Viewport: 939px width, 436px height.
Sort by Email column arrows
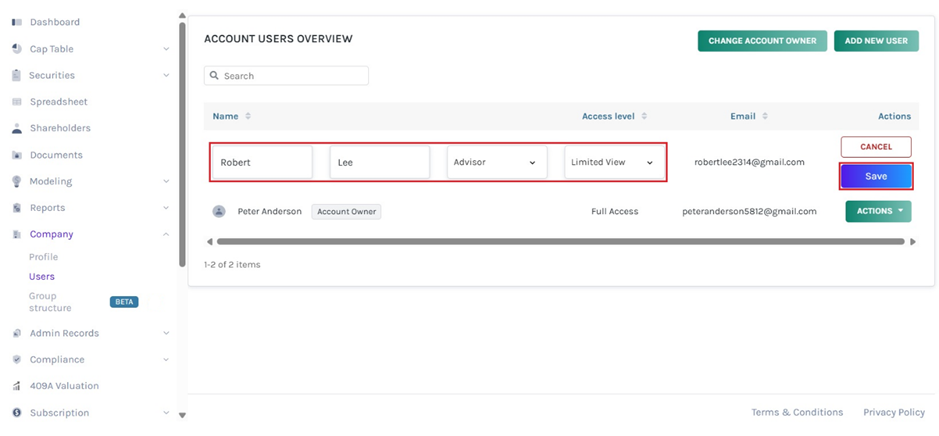point(765,116)
